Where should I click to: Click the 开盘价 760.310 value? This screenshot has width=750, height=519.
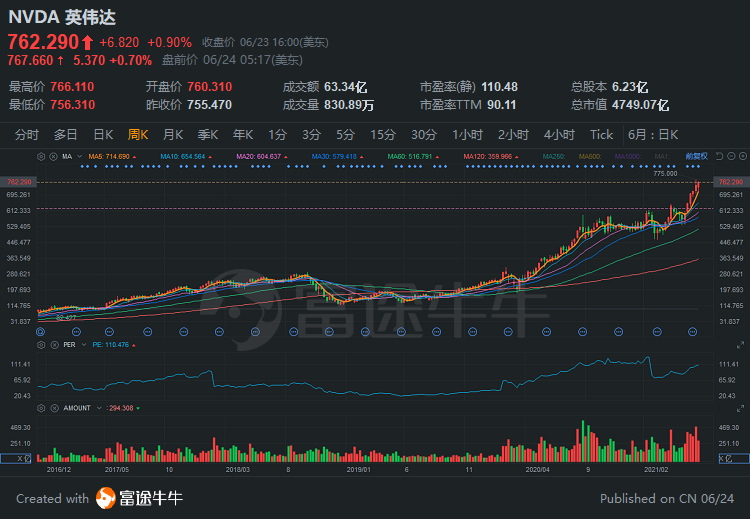210,87
